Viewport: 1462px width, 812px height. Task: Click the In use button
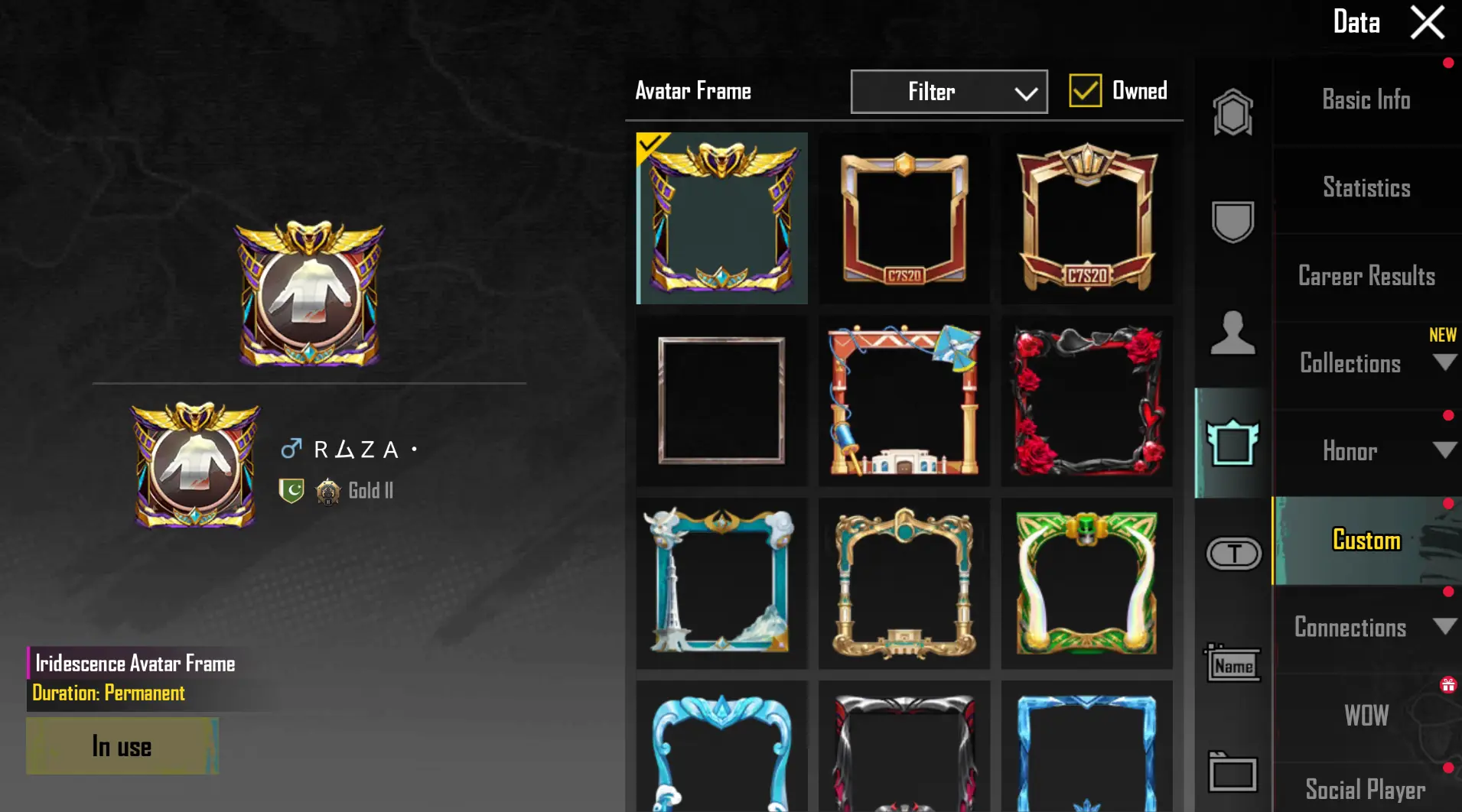[x=122, y=746]
